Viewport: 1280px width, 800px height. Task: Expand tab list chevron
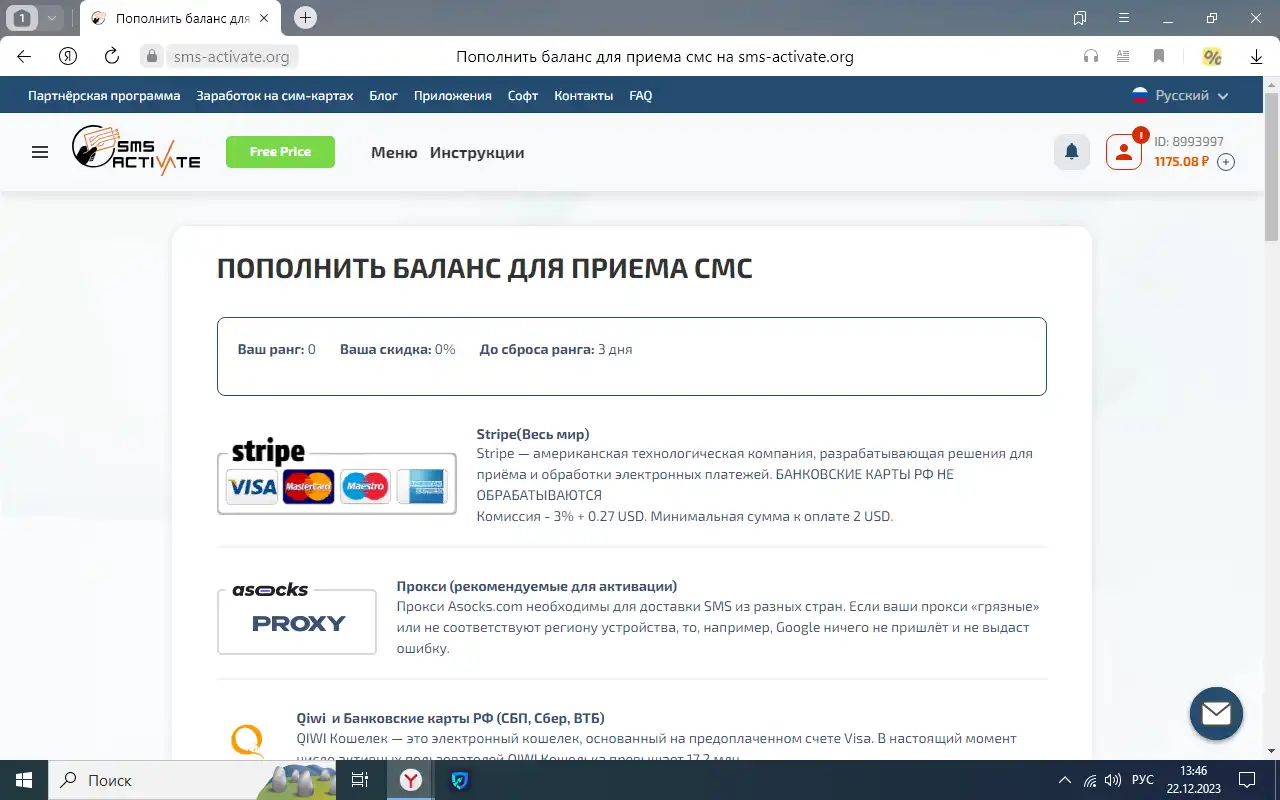tap(51, 18)
